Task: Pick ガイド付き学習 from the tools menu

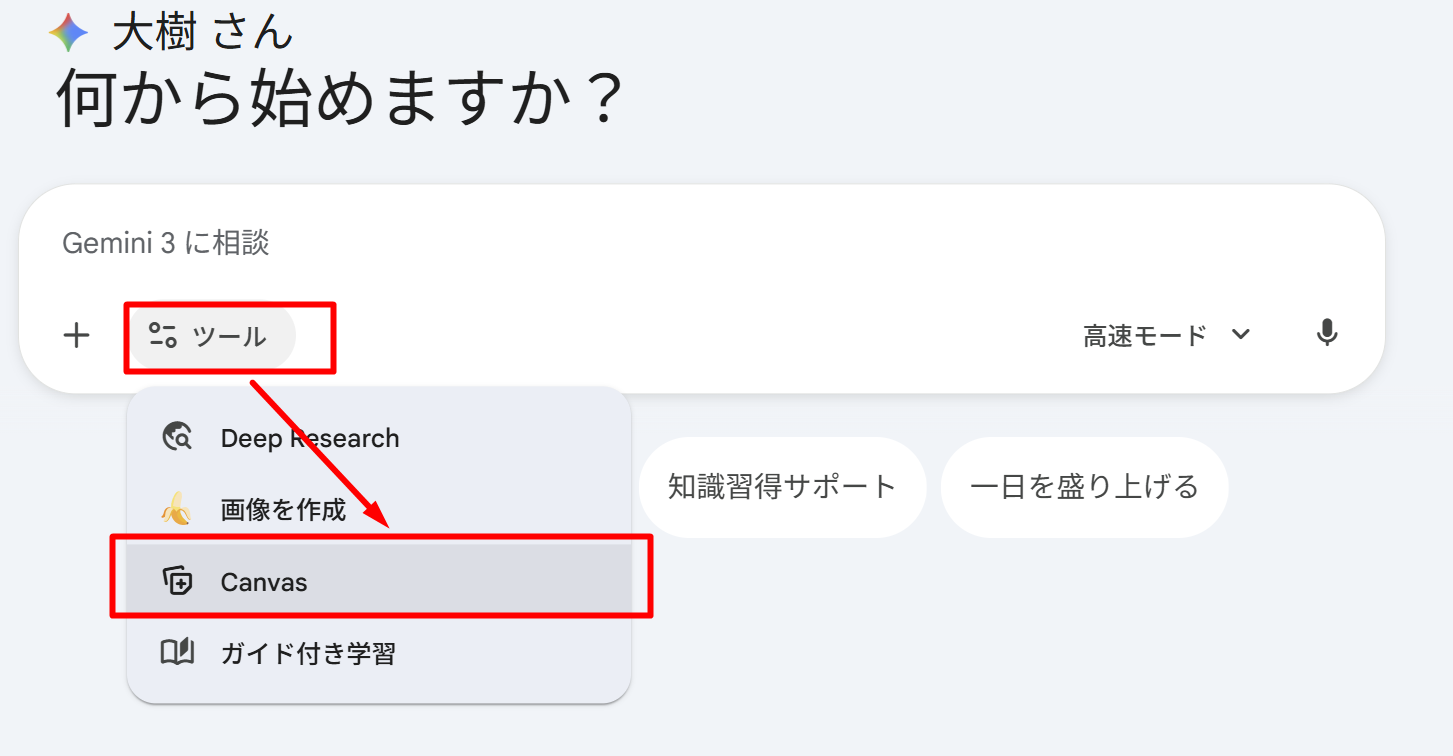Action: (x=308, y=654)
